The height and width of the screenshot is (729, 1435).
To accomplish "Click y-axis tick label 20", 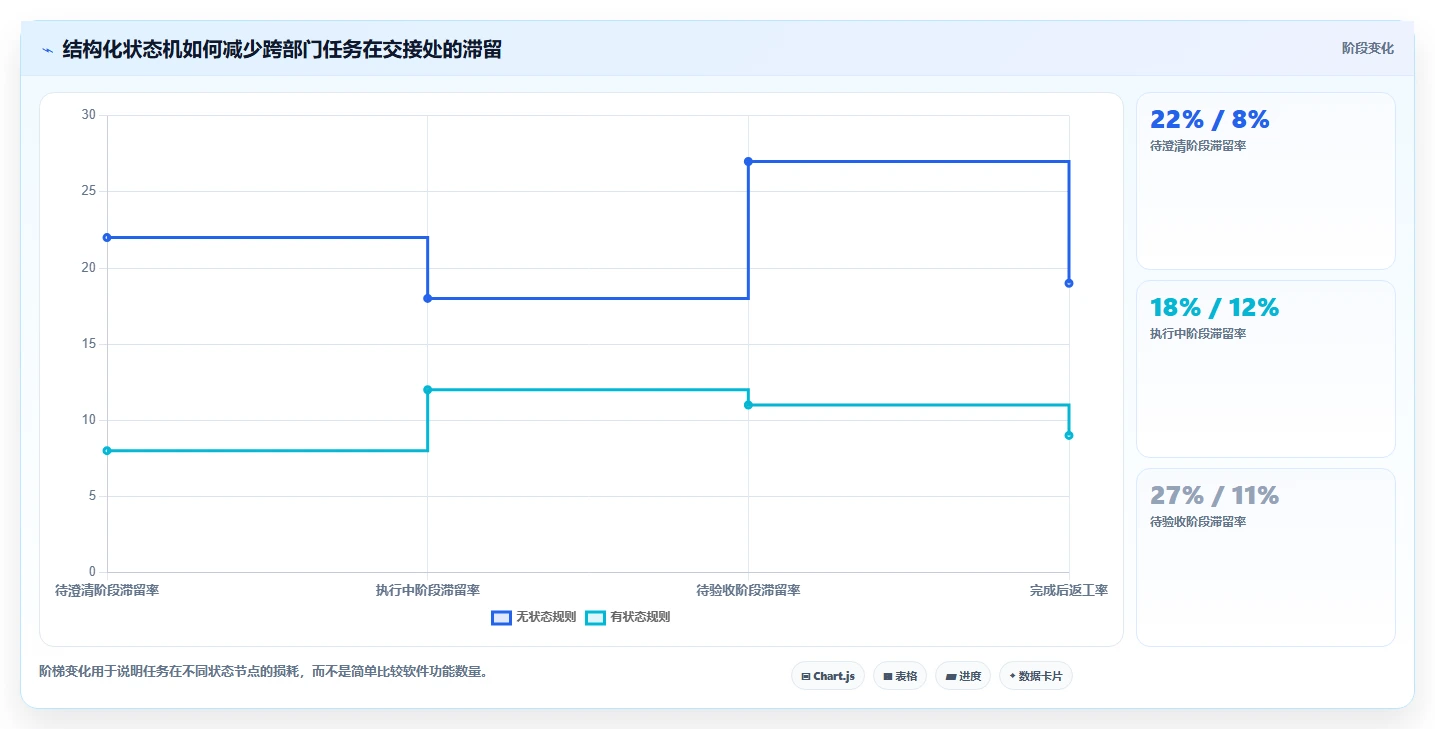I will tap(88, 267).
